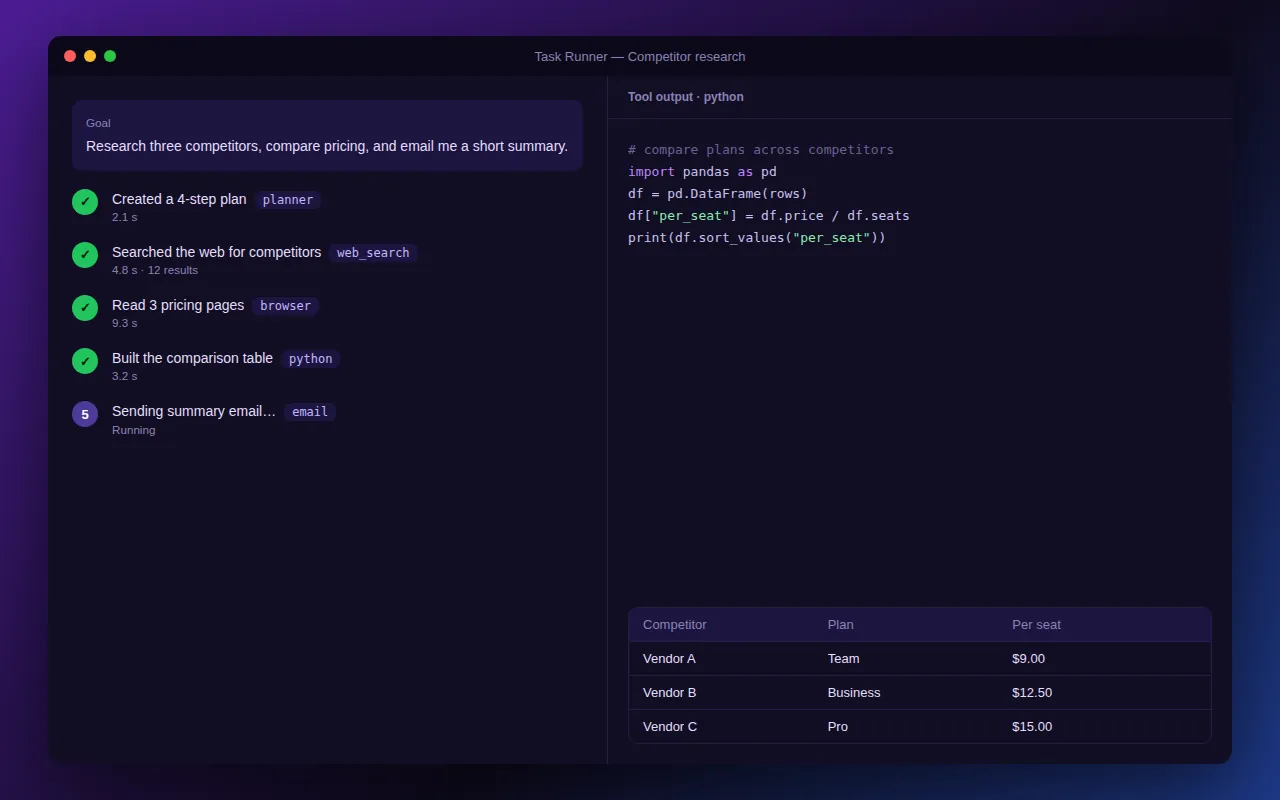This screenshot has width=1280, height=800.
Task: Click the Pro plan cell
Action: 838,727
